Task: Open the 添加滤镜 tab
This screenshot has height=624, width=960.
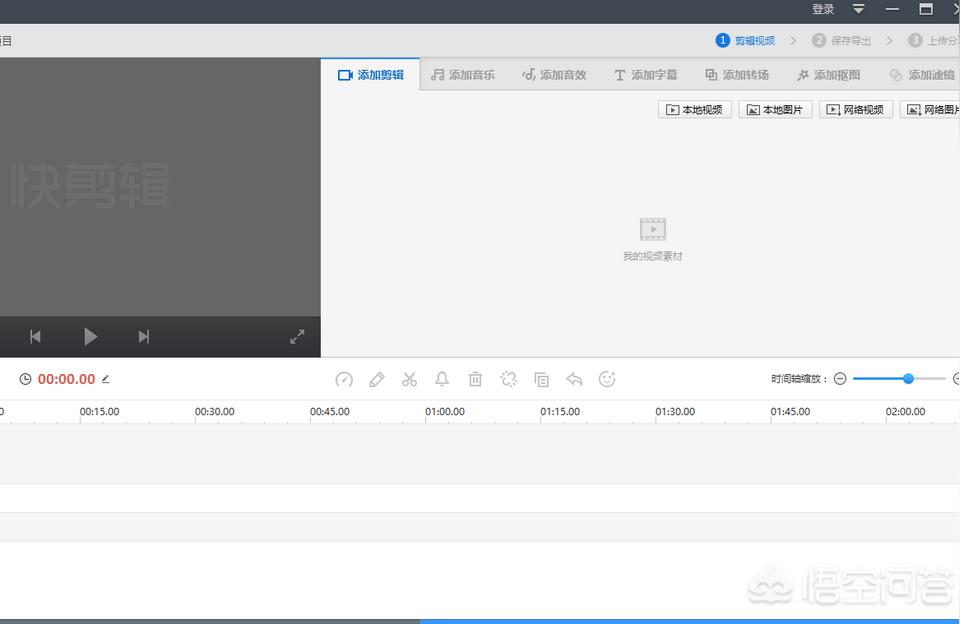Action: click(922, 75)
